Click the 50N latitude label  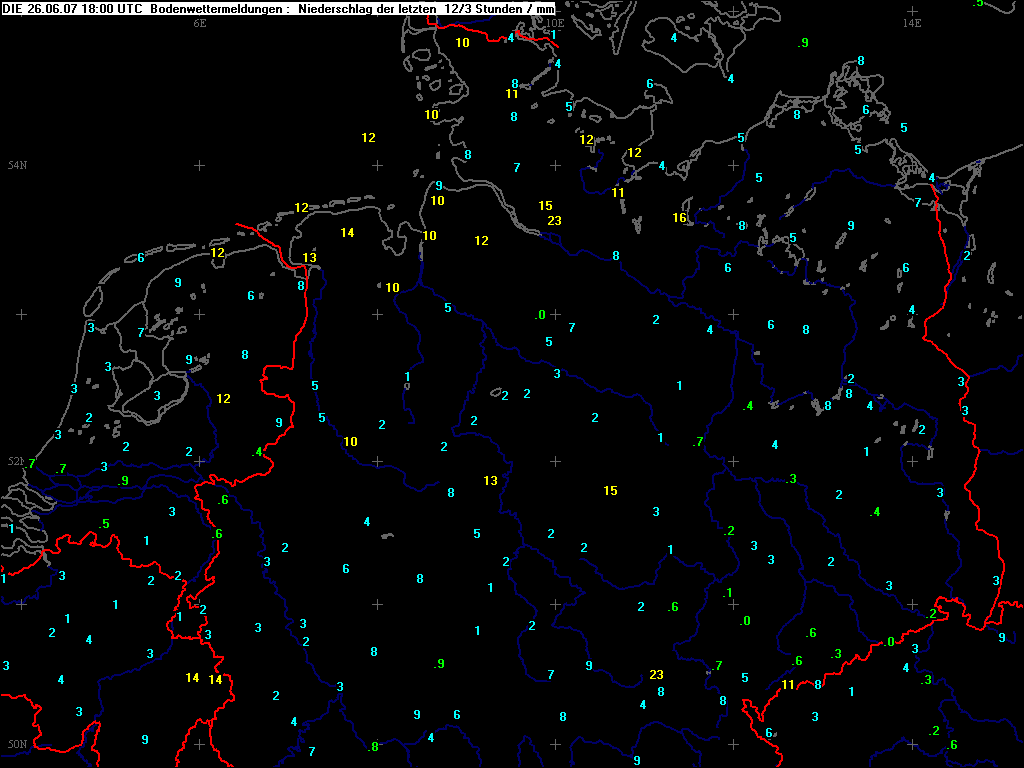pos(17,744)
